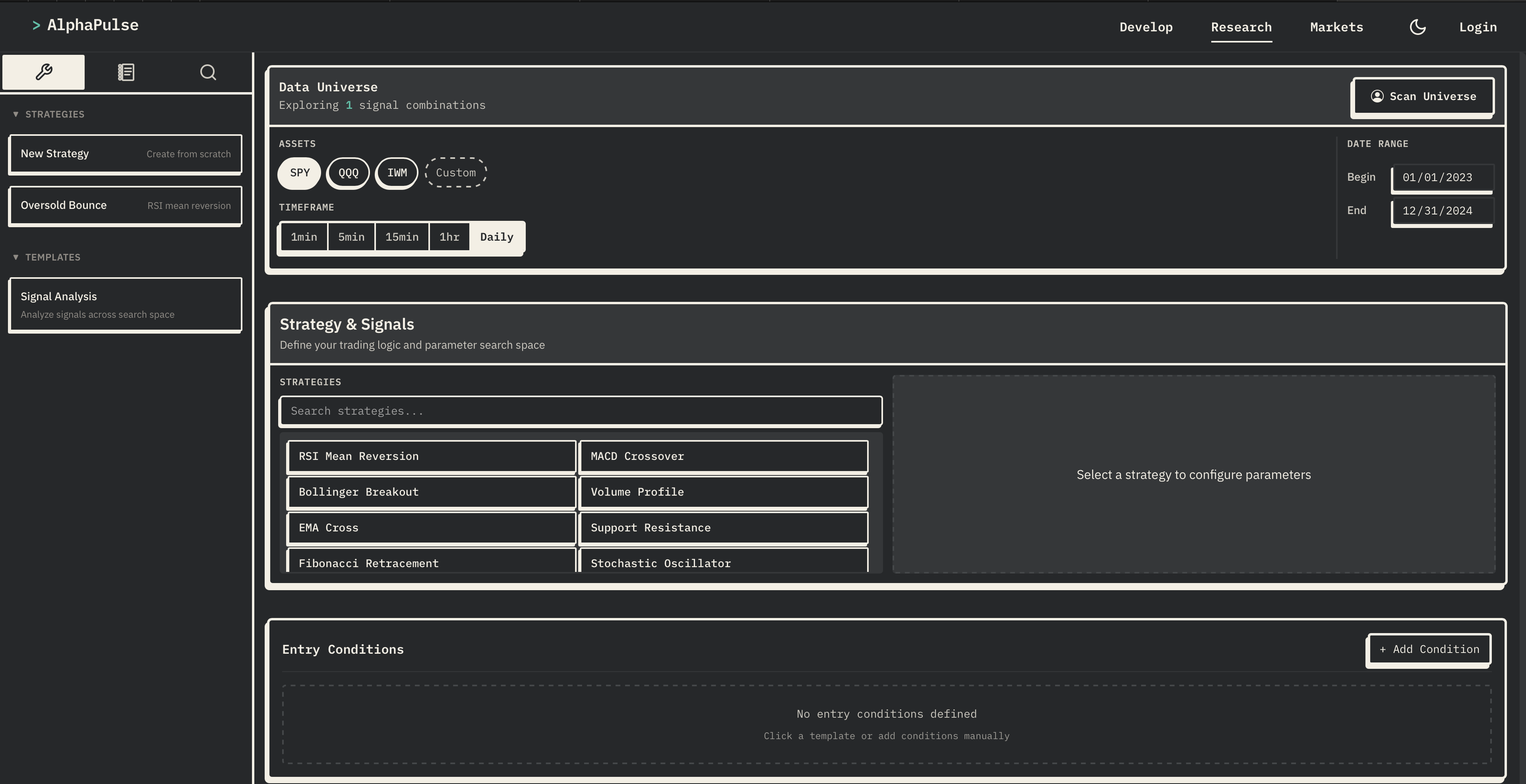
Task: Select the wrench builder sidebar tab
Action: [x=43, y=72]
